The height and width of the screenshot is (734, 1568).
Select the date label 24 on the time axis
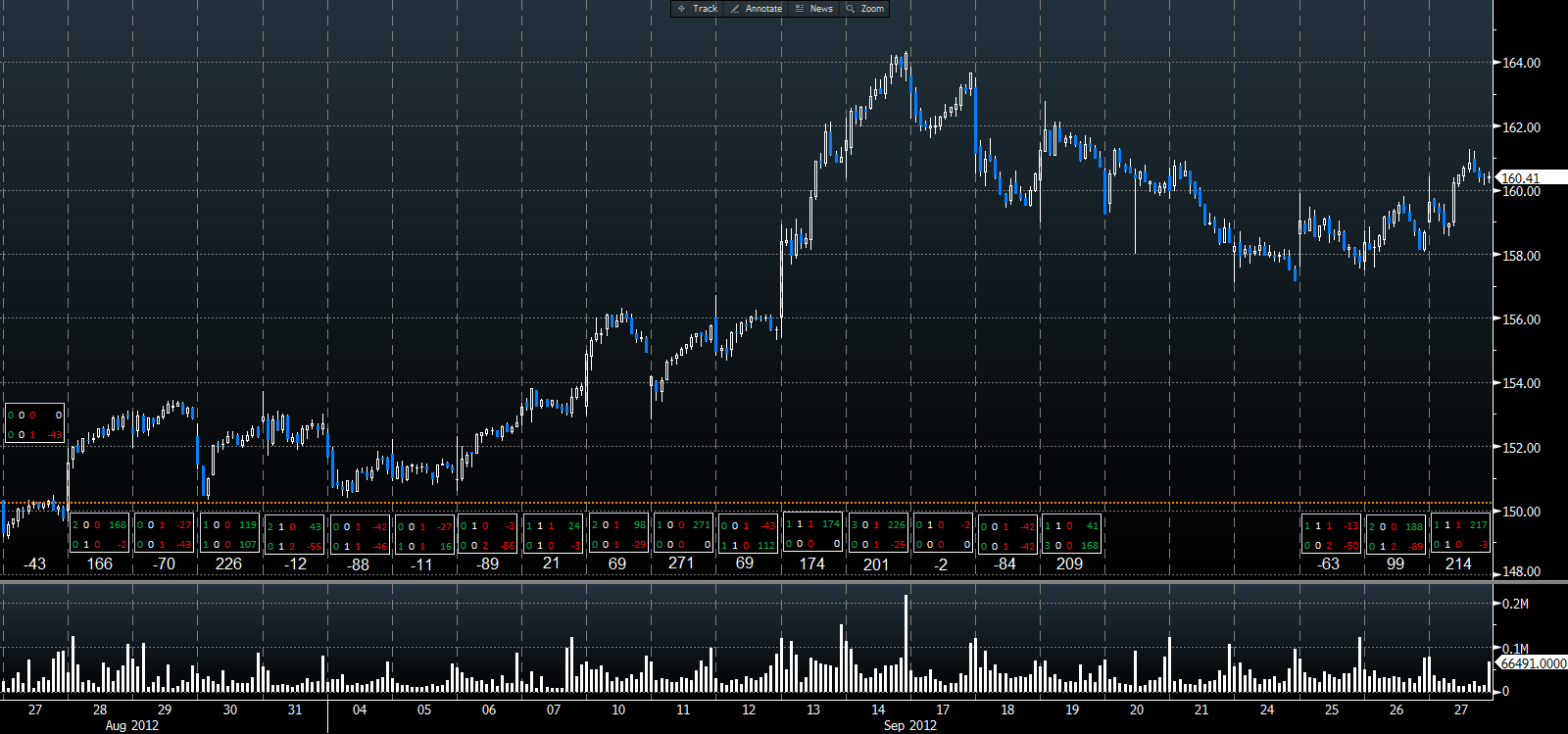[x=1267, y=710]
